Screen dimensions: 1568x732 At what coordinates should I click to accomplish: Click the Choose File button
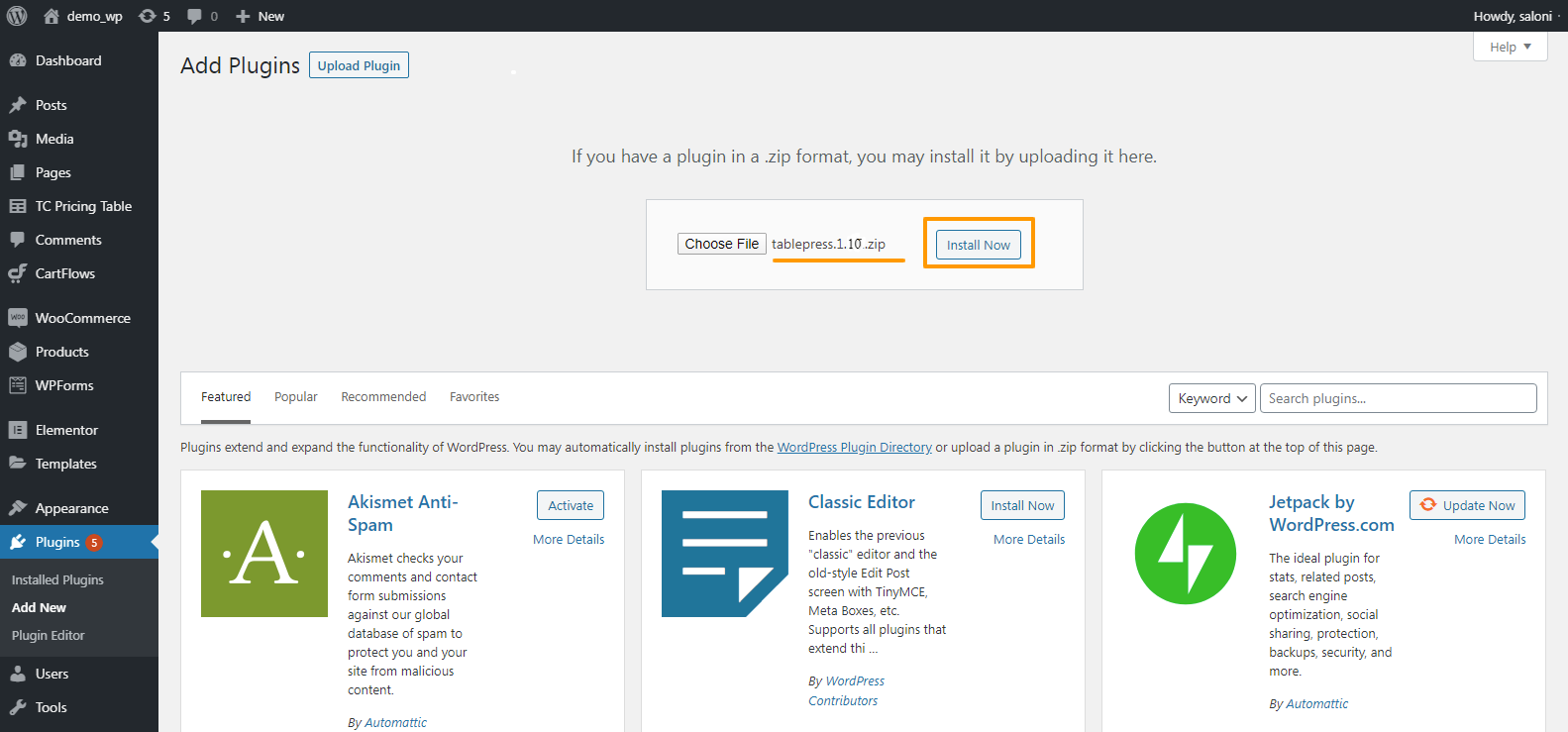click(722, 244)
